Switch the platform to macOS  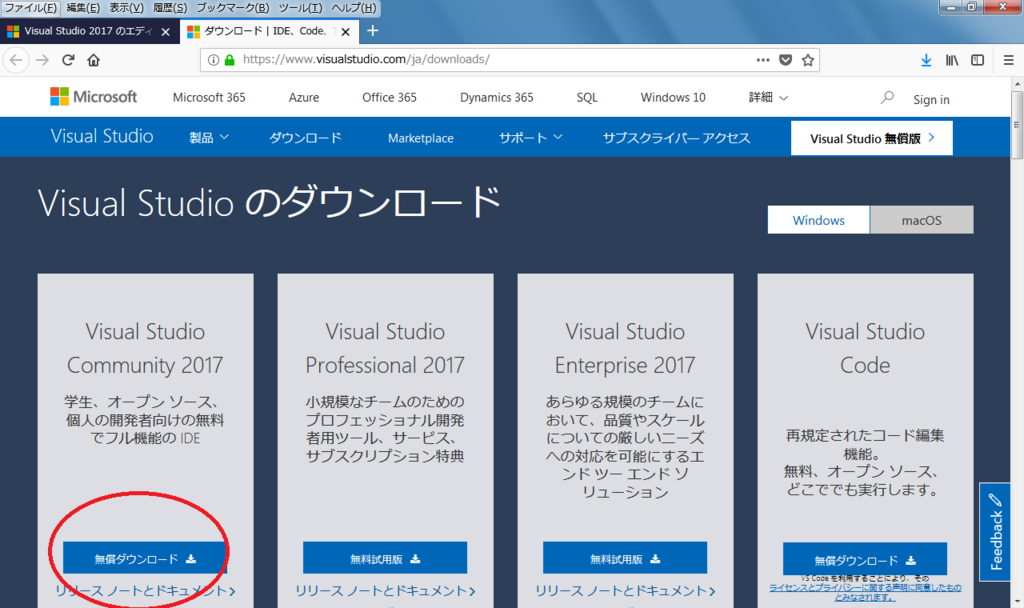pos(921,219)
